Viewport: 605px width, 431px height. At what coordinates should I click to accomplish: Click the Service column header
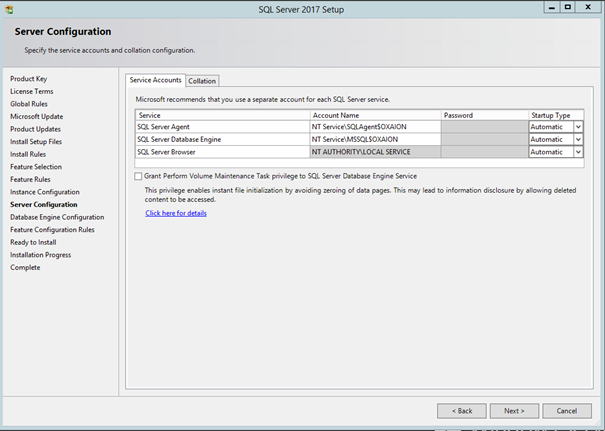click(223, 115)
